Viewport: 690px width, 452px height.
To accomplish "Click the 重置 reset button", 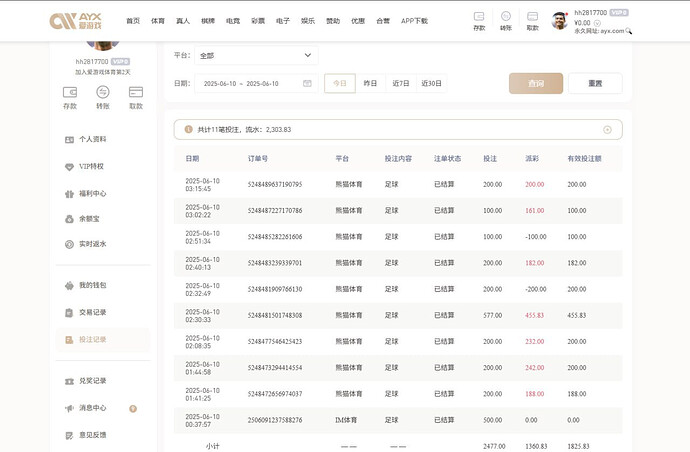I will 595,84.
